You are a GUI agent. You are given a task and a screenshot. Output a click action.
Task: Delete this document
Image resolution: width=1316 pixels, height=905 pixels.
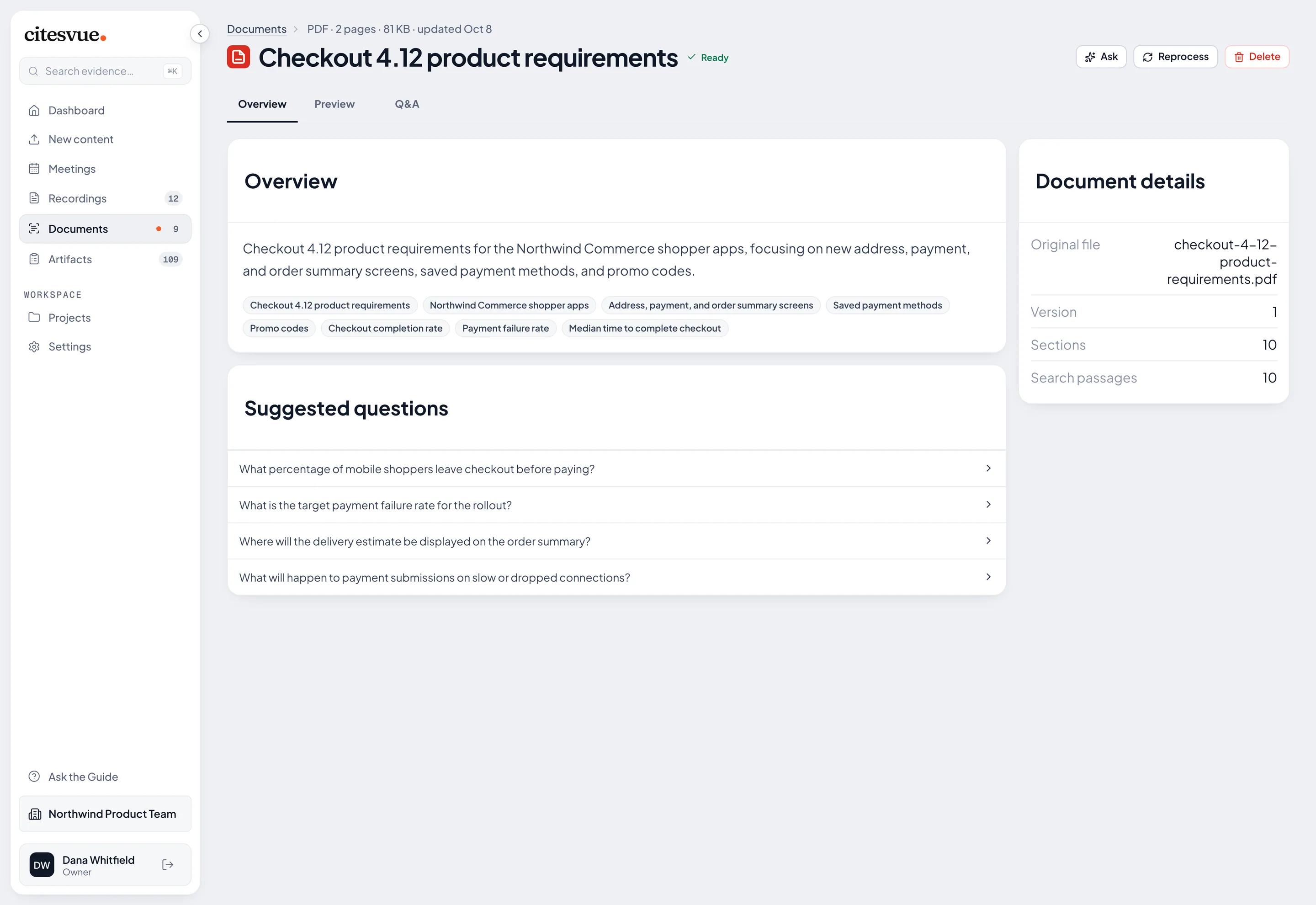(1257, 57)
